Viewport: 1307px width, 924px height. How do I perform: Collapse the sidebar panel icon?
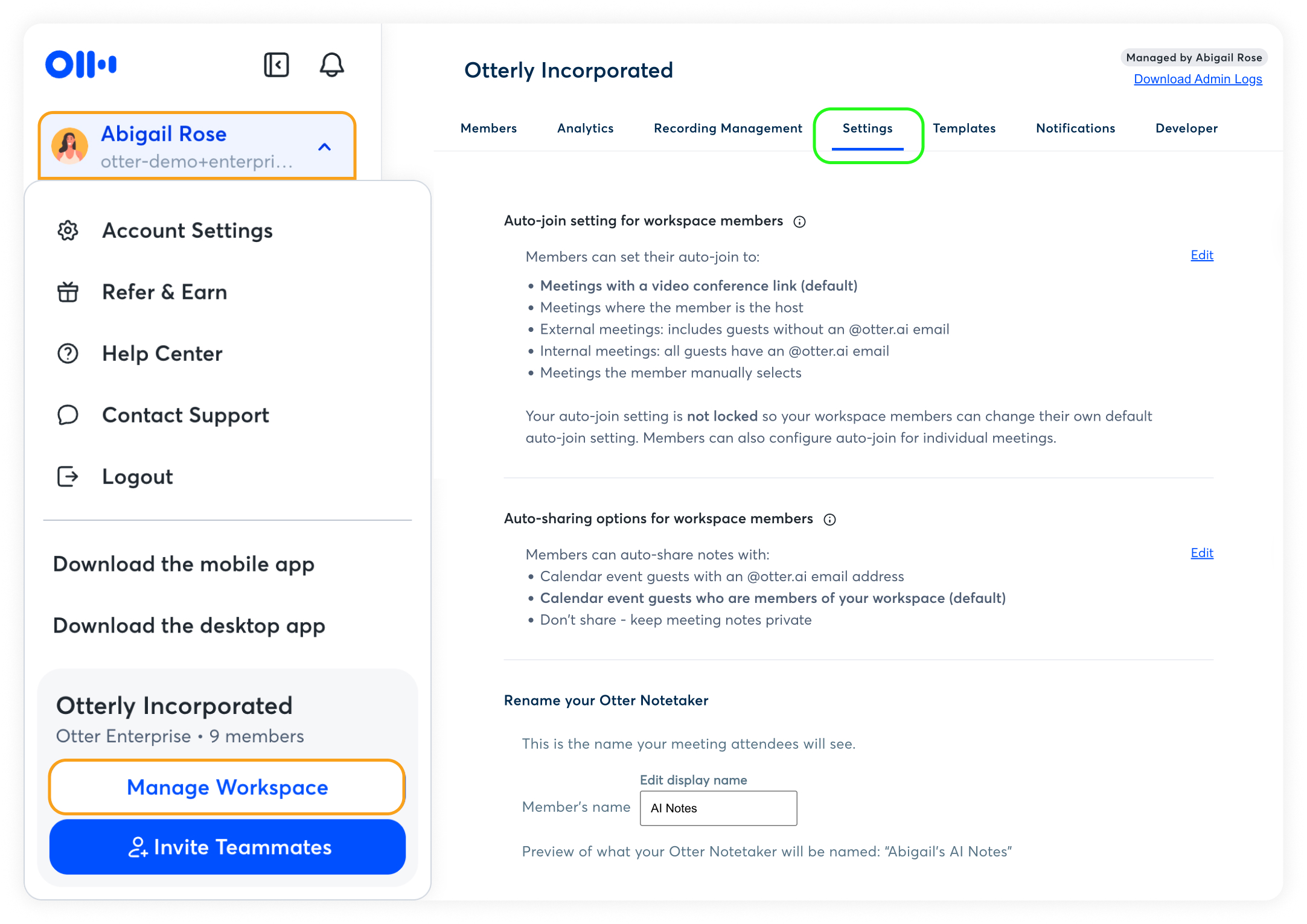(276, 65)
